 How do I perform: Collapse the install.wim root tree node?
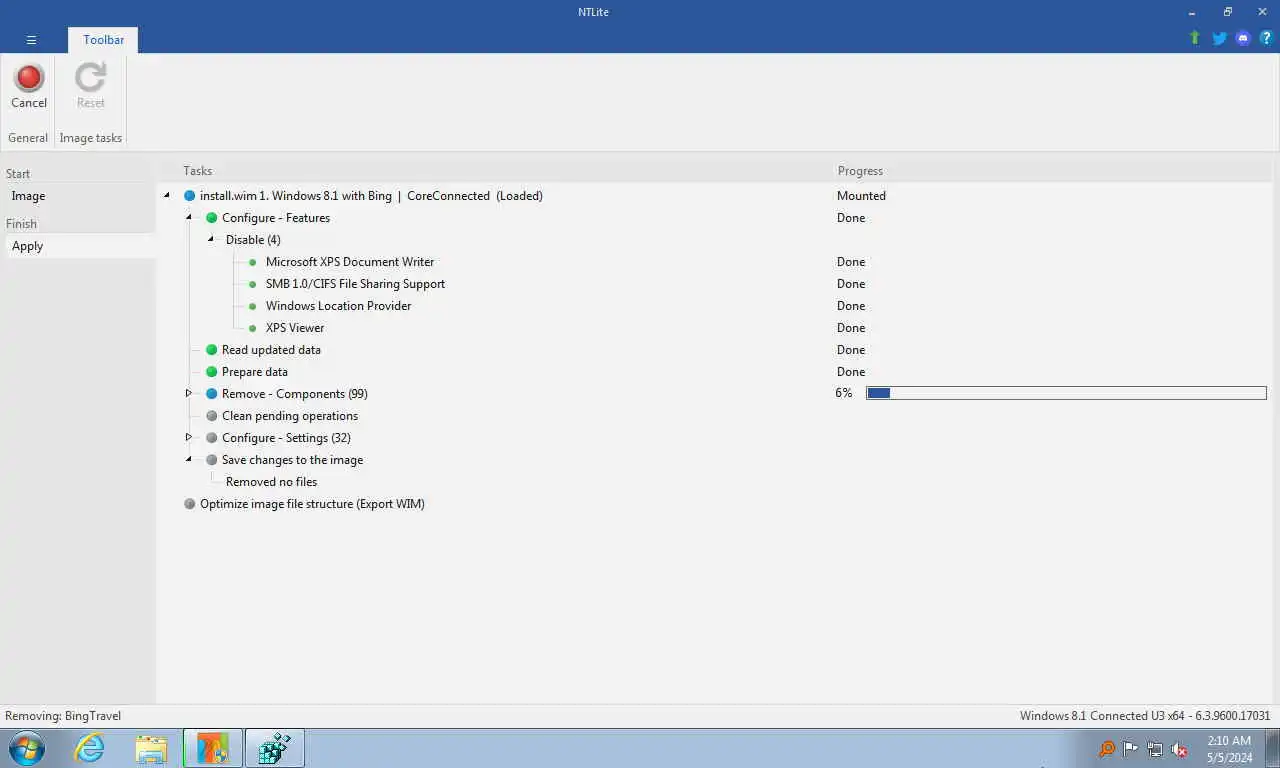pos(167,196)
